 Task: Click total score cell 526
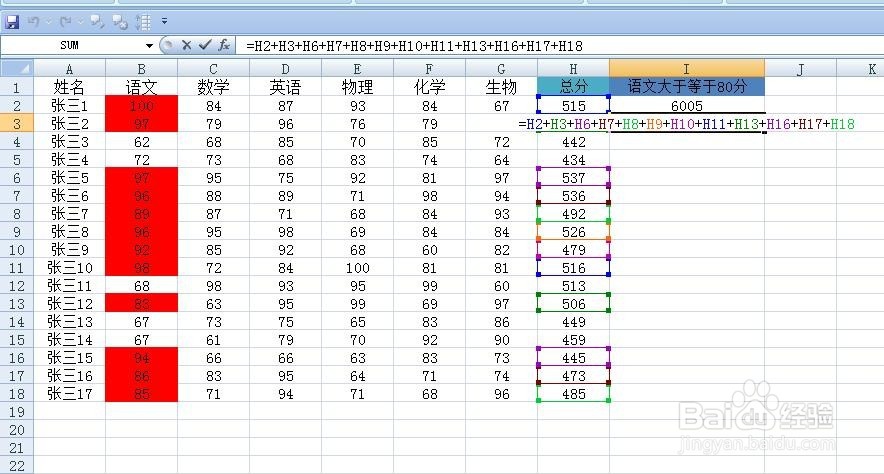(573, 232)
